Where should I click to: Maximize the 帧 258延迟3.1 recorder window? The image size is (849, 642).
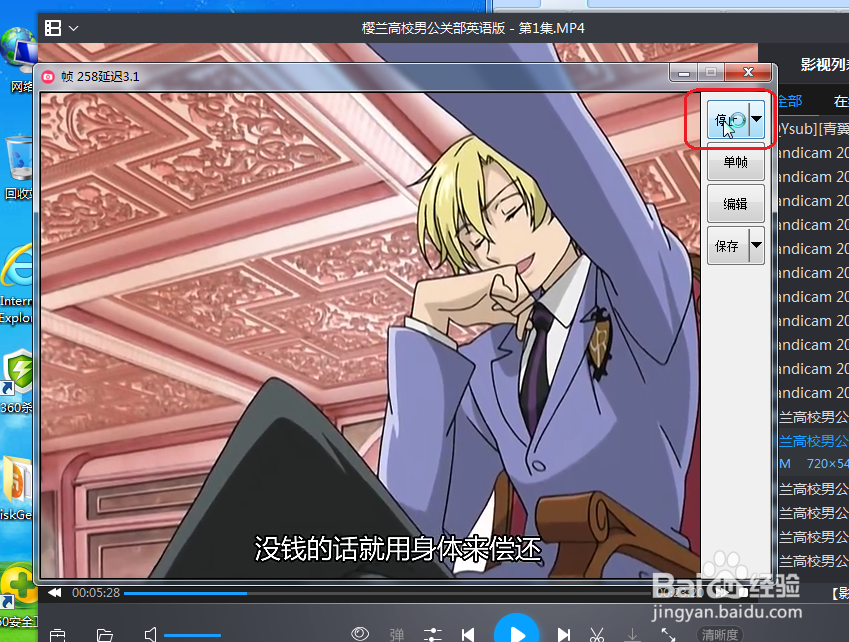coord(711,73)
